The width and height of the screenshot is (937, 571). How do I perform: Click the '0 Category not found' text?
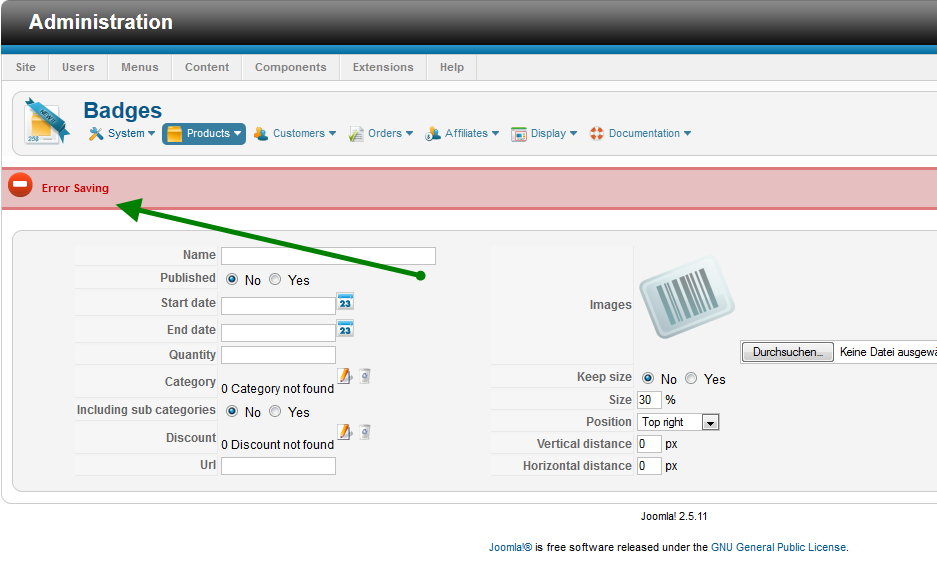coord(277,389)
